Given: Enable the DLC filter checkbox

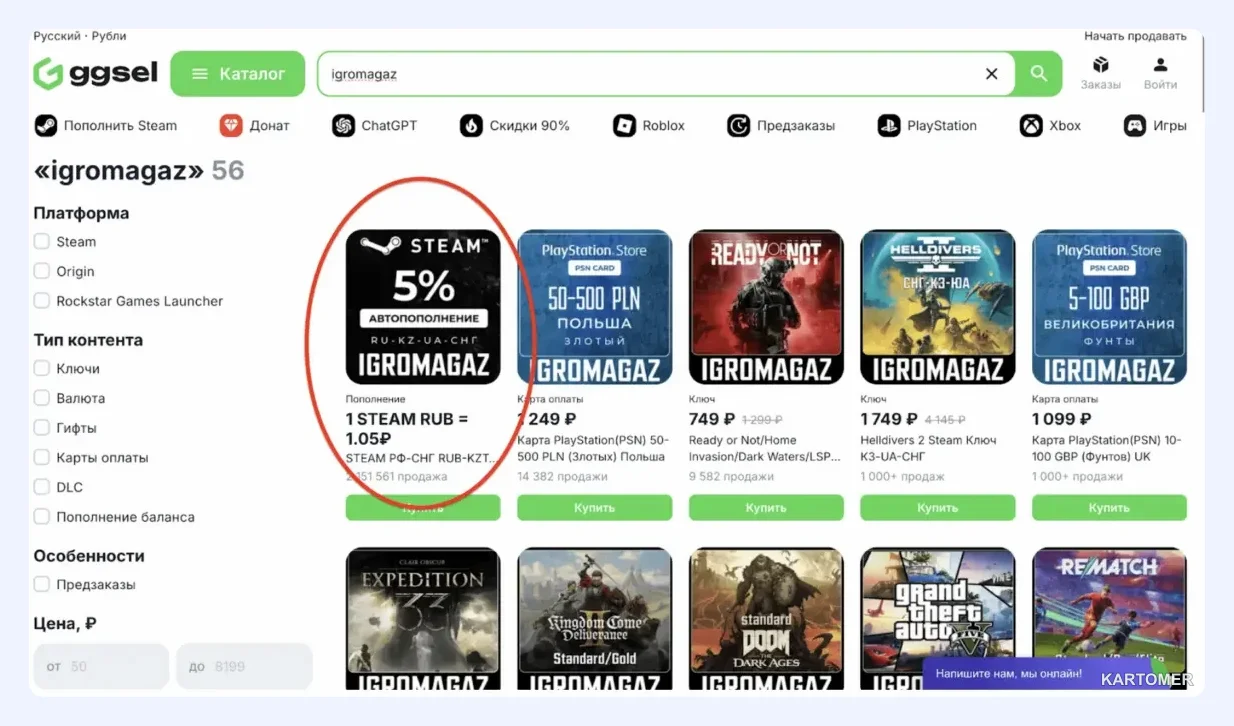Looking at the screenshot, I should click(x=42, y=487).
